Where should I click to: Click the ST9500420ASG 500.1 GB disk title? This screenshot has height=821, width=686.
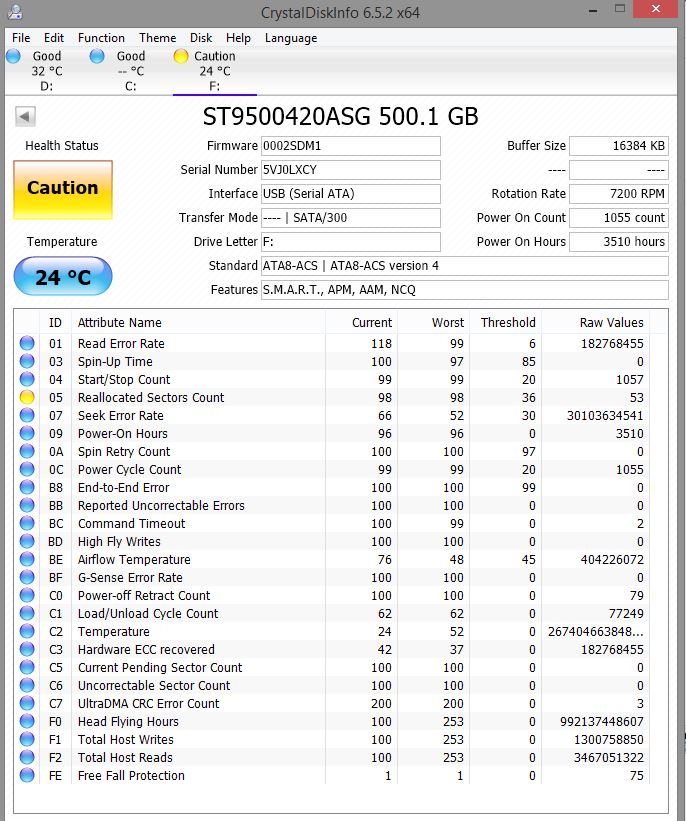point(340,116)
